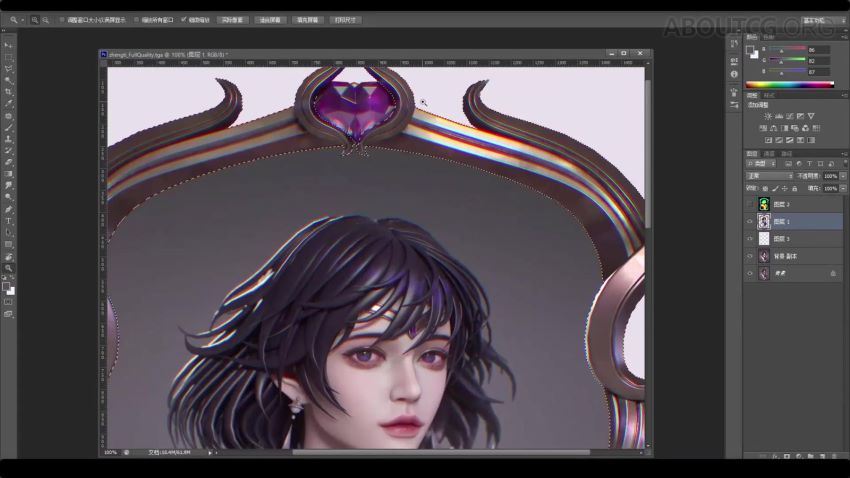Screen dimensions: 850x478
Task: Open the layer blend mode dropdown
Action: point(769,176)
